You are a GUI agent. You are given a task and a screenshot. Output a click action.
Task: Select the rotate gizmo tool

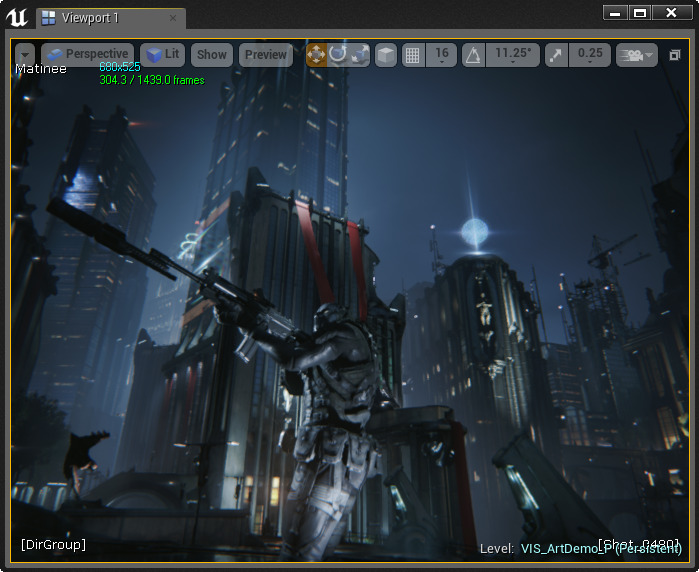(338, 55)
